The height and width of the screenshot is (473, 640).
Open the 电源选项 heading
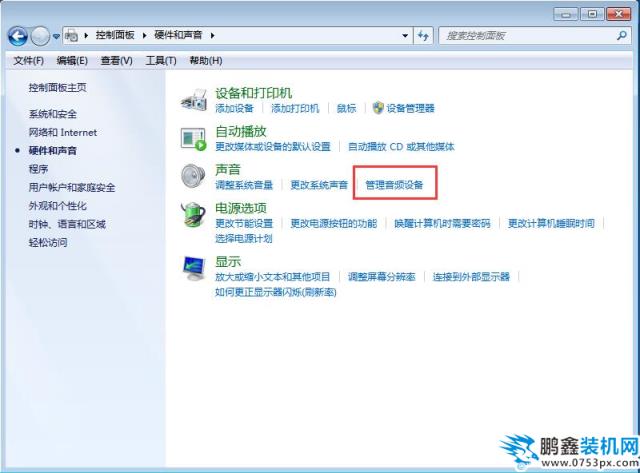coord(241,208)
